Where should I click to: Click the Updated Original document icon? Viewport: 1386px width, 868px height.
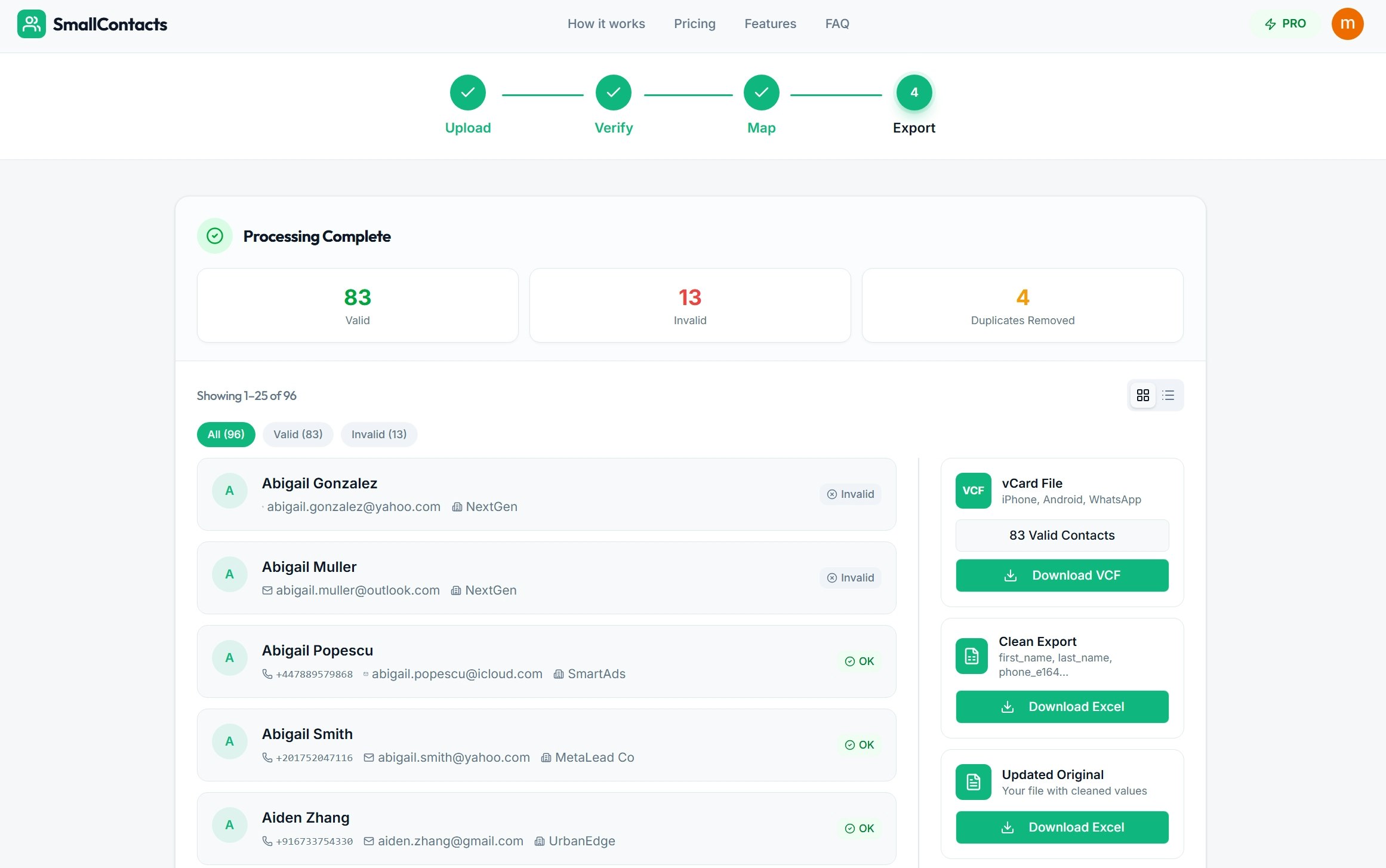pos(973,782)
